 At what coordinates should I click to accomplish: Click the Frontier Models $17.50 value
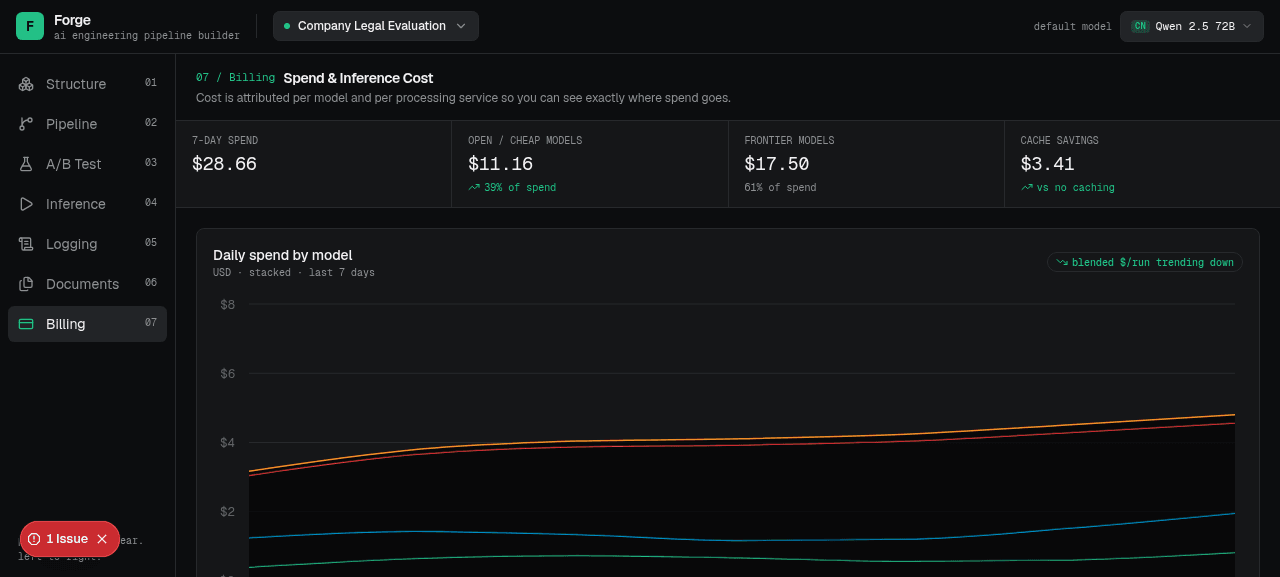[777, 164]
